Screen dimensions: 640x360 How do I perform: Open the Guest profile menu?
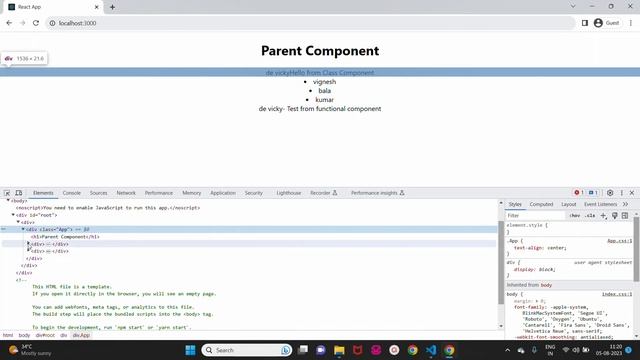[607, 23]
